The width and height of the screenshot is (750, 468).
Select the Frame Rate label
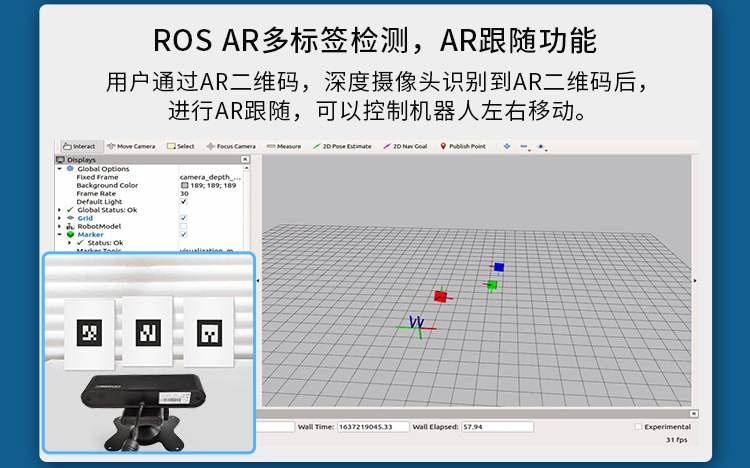[96, 193]
